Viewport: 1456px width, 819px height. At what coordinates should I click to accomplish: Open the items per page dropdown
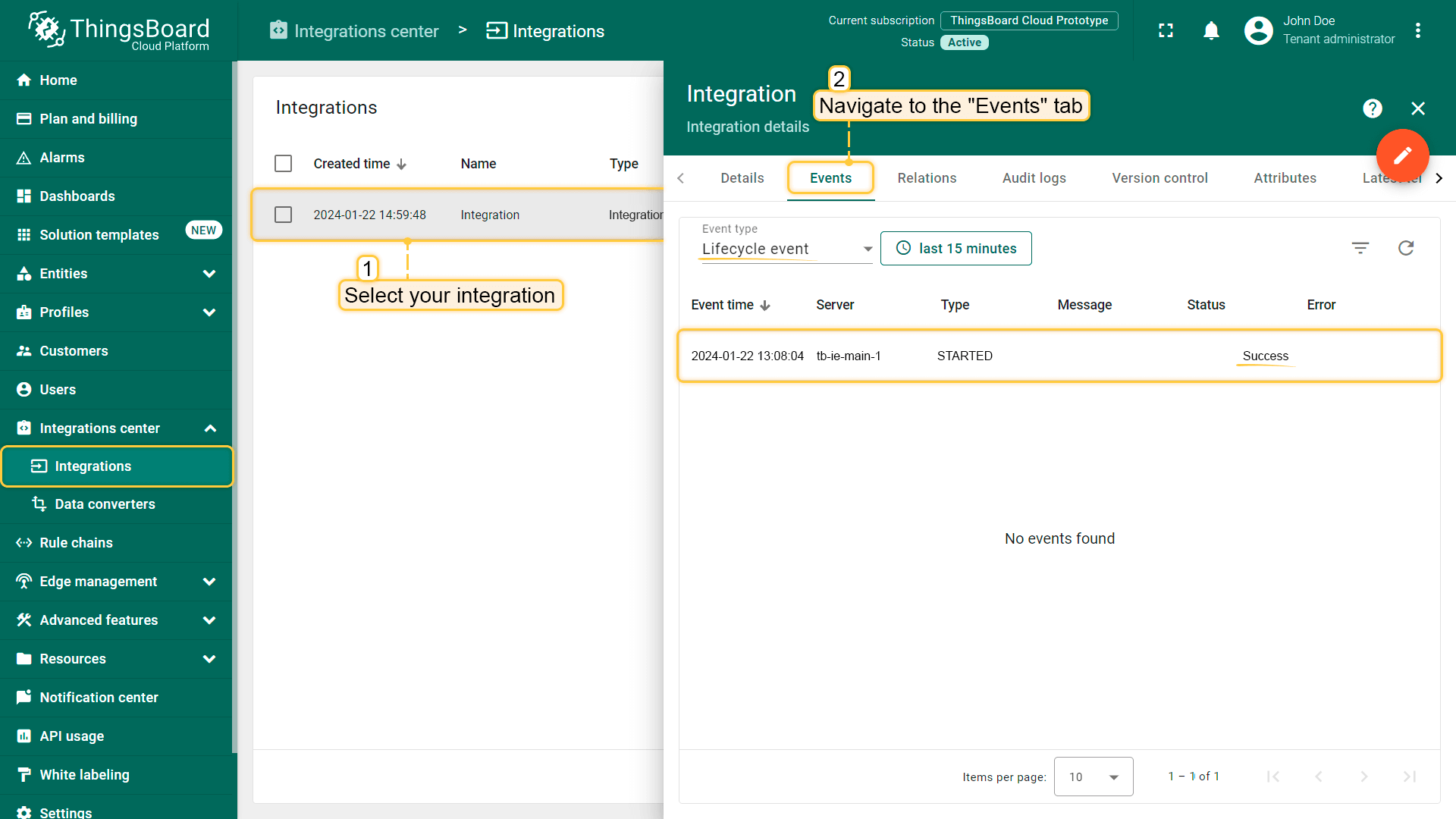[x=1093, y=777]
